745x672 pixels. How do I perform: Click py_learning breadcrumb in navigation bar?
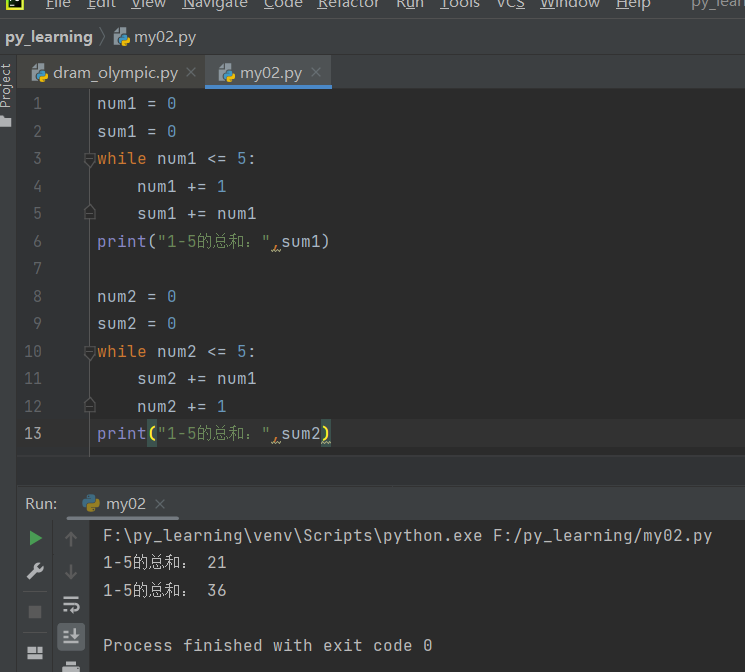(x=49, y=37)
